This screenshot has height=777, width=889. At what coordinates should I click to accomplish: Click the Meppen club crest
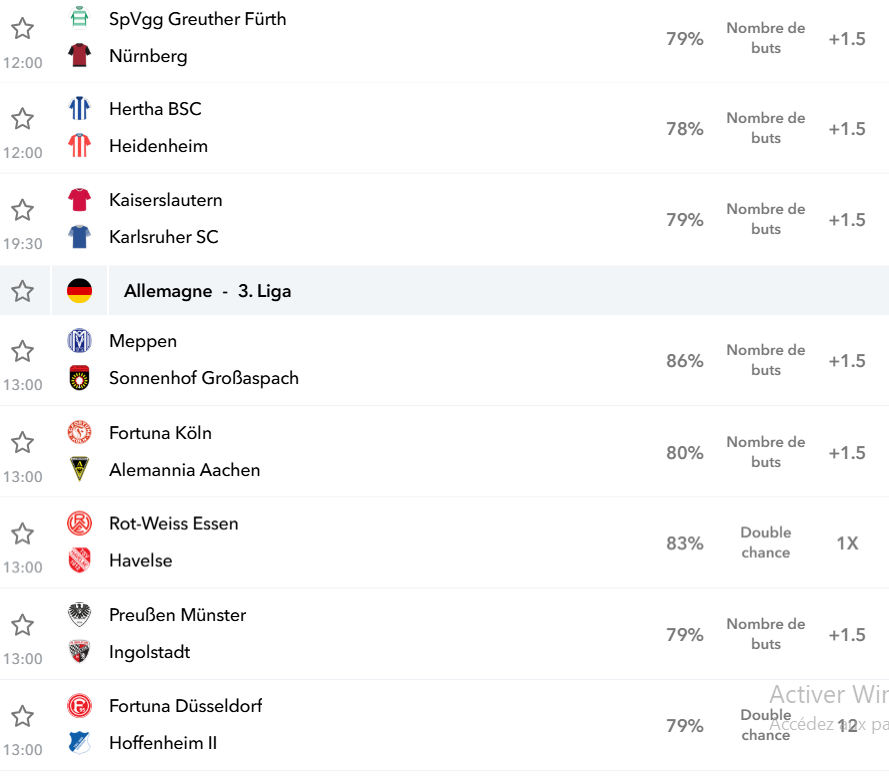[79, 341]
